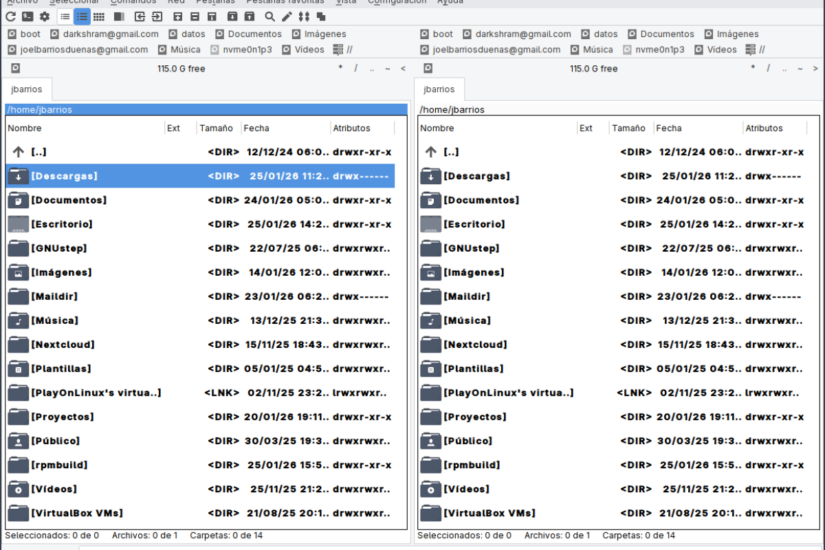The image size is (825, 550).
Task: Select the jbarrios tab in left panel
Action: tap(27, 89)
